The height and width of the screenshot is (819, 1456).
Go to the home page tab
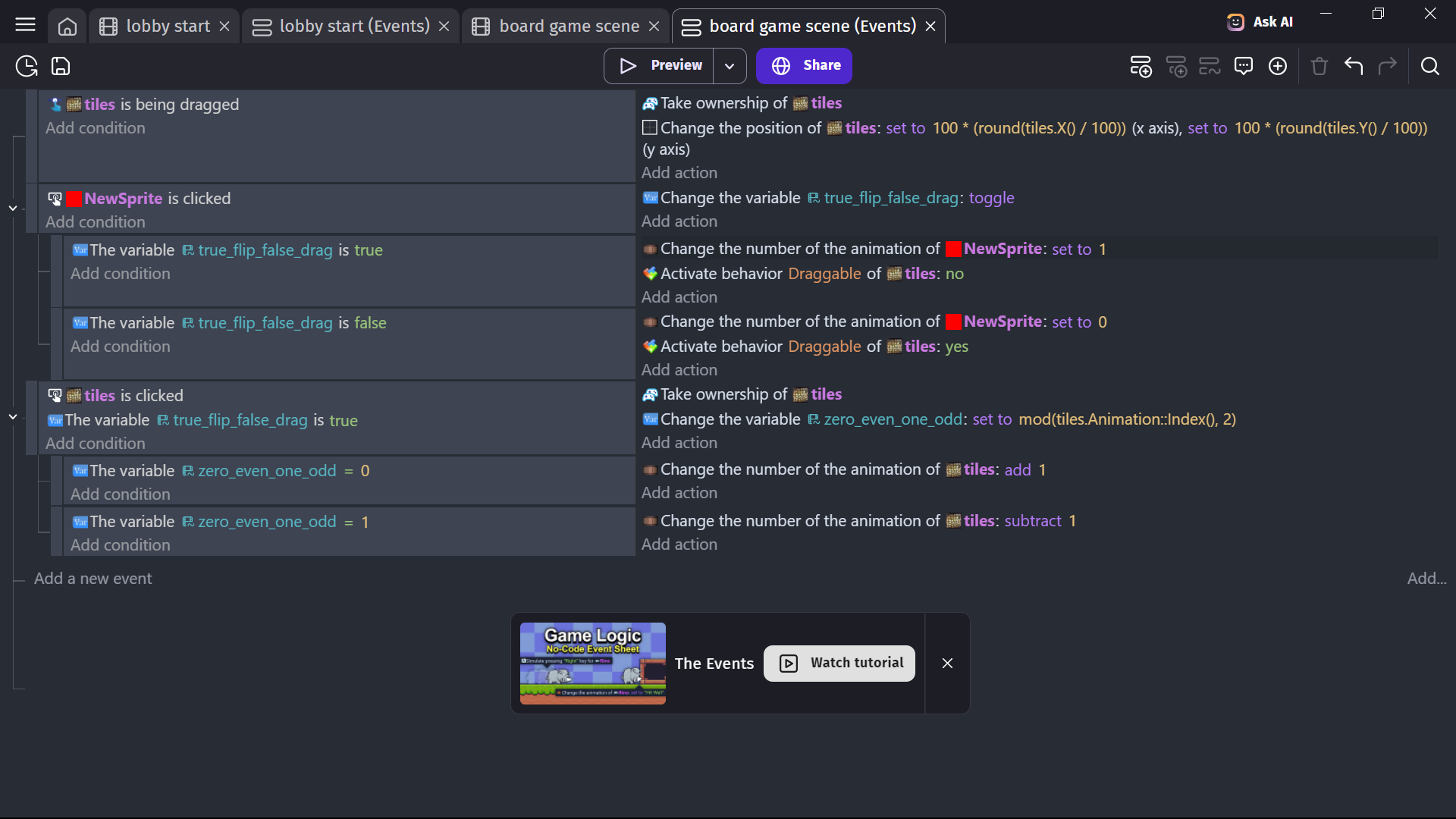click(x=67, y=27)
